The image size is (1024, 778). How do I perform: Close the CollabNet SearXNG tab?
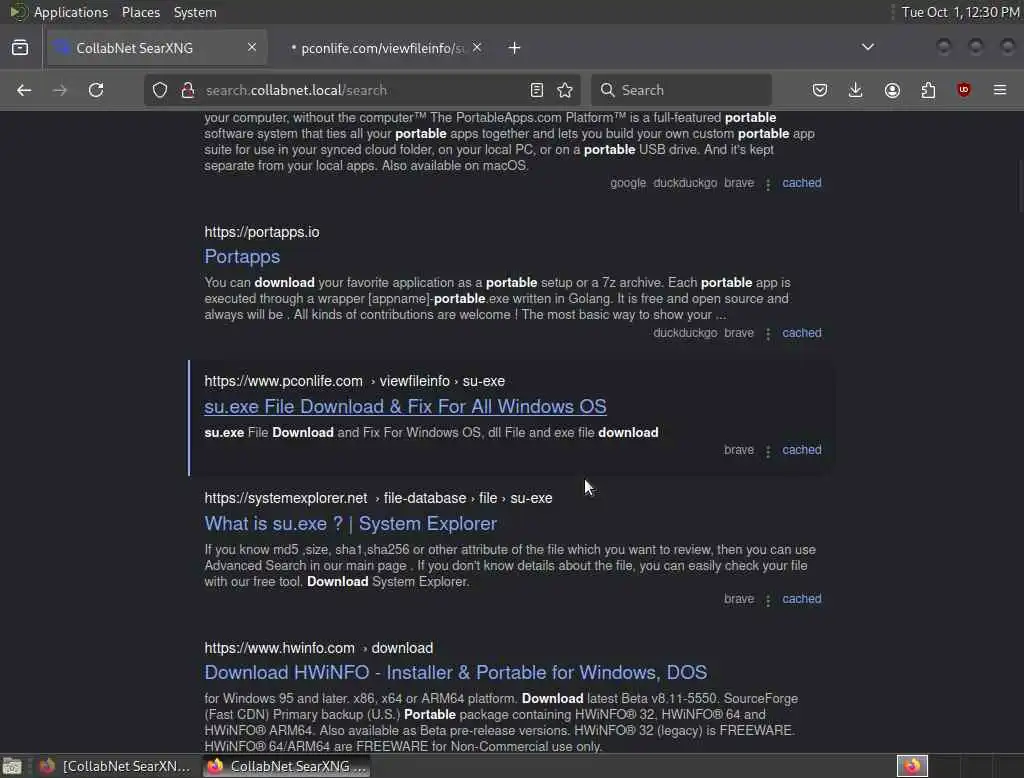(252, 47)
